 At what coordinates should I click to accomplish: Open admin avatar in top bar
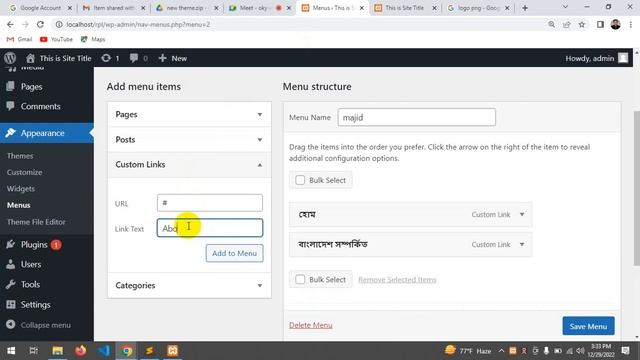pos(623,58)
